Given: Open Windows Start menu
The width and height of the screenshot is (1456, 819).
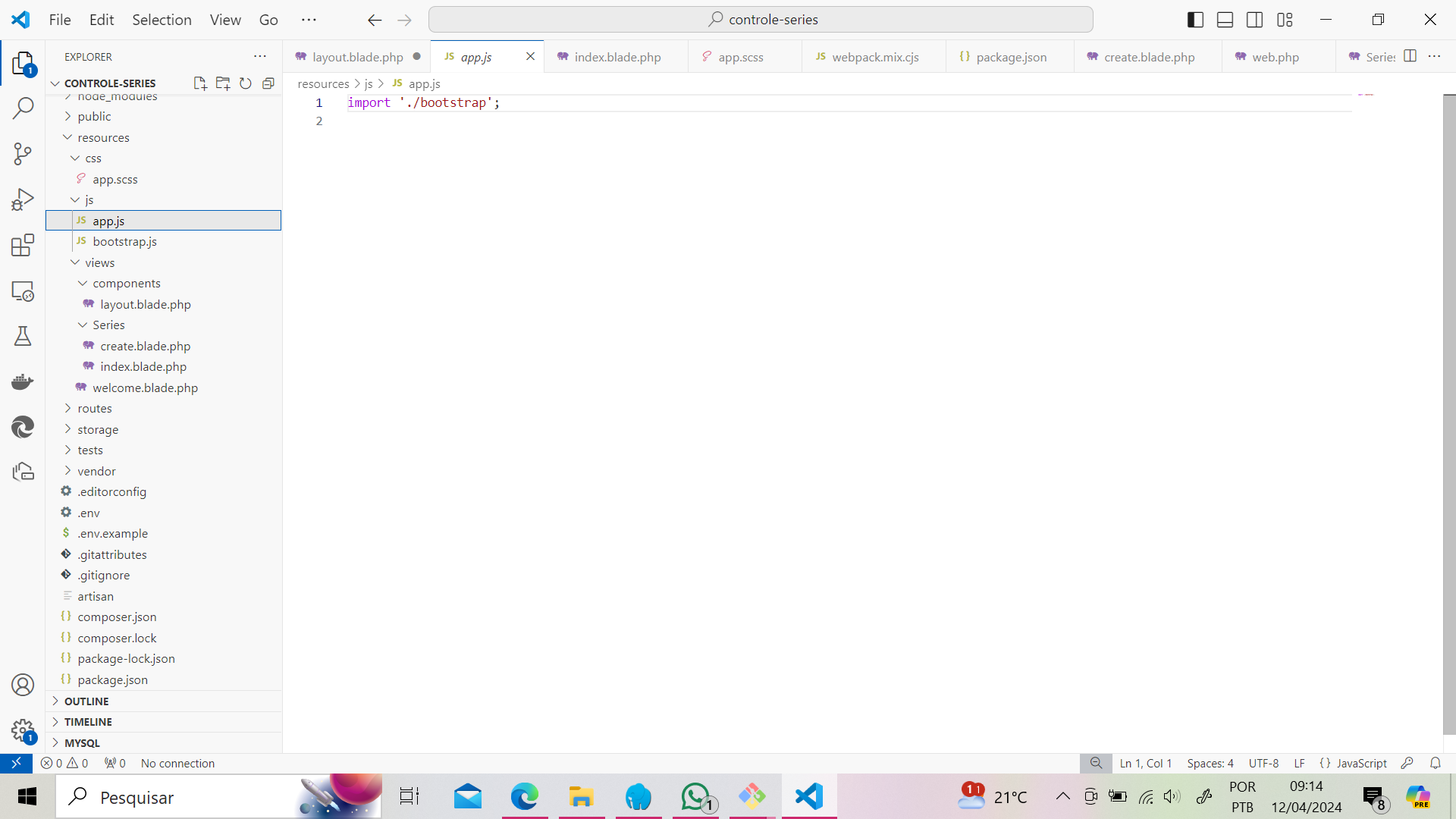Looking at the screenshot, I should 27,796.
